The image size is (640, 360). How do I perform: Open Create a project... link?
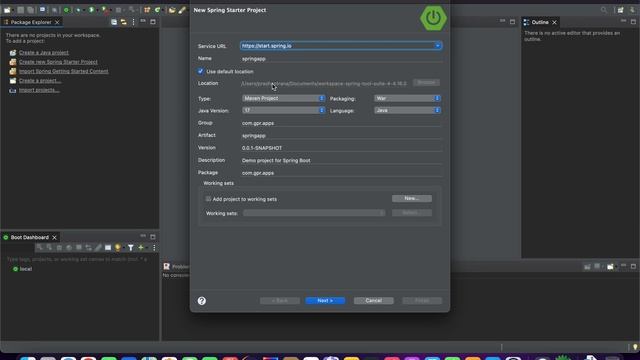tap(40, 81)
